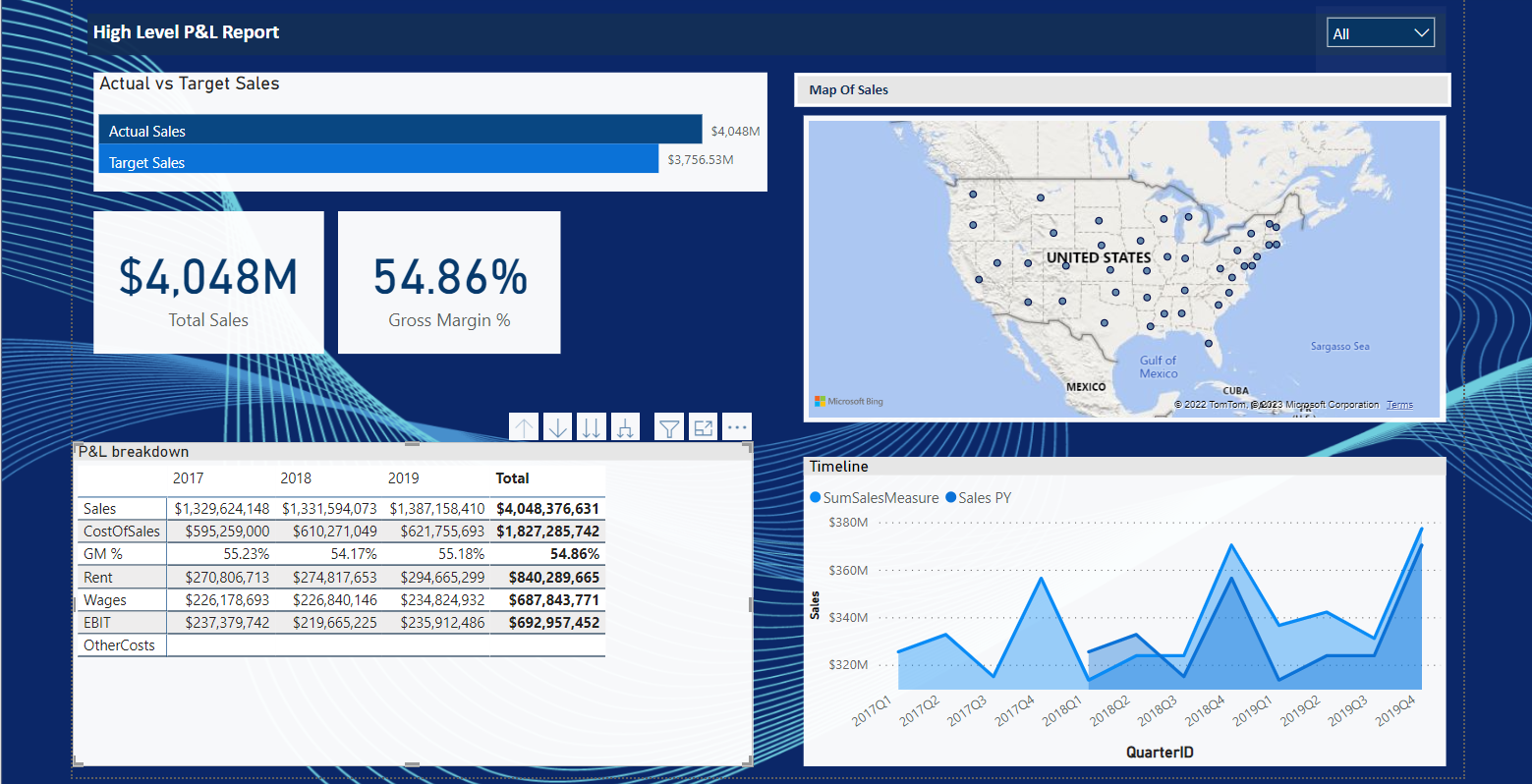
Task: Click the Total Sales $4,048M card
Action: coord(208,283)
